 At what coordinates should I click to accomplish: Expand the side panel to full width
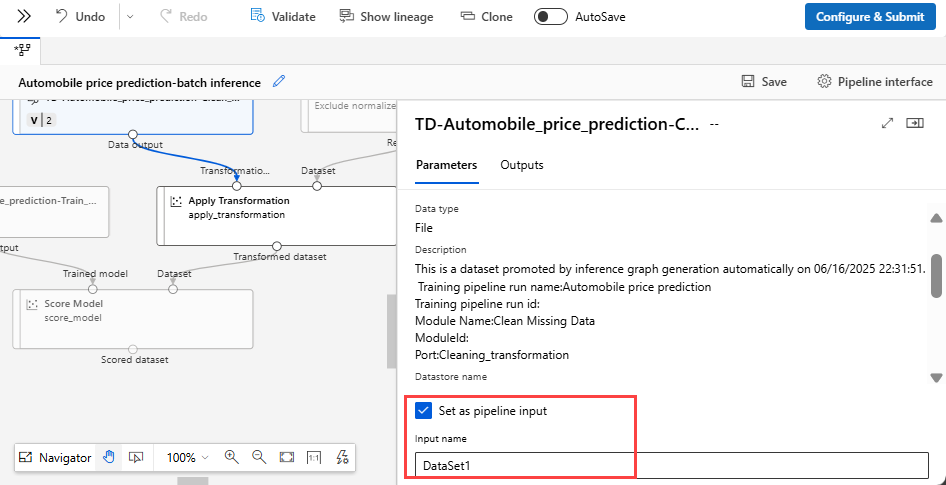tap(886, 123)
